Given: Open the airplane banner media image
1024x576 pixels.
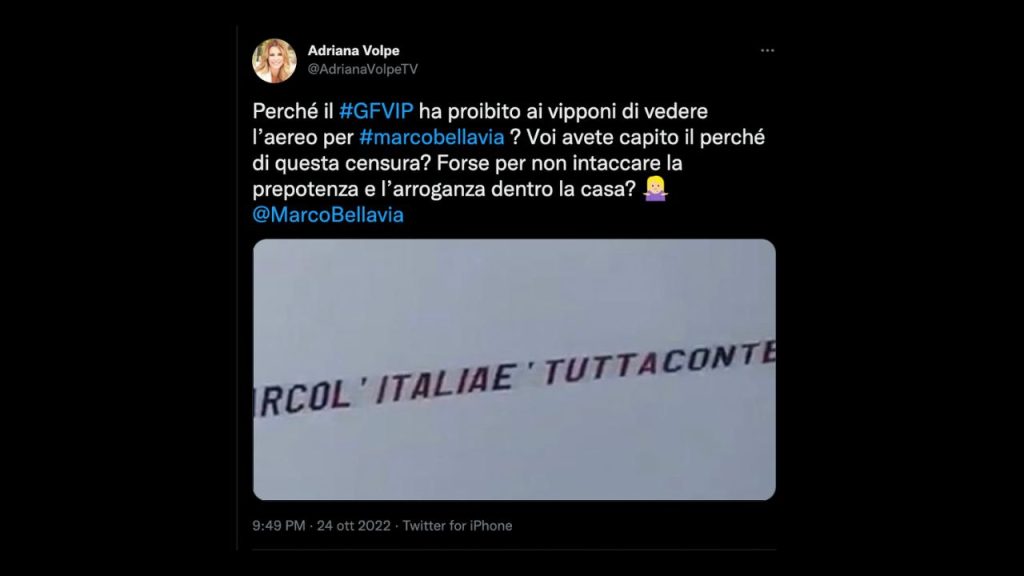Looking at the screenshot, I should [x=514, y=369].
